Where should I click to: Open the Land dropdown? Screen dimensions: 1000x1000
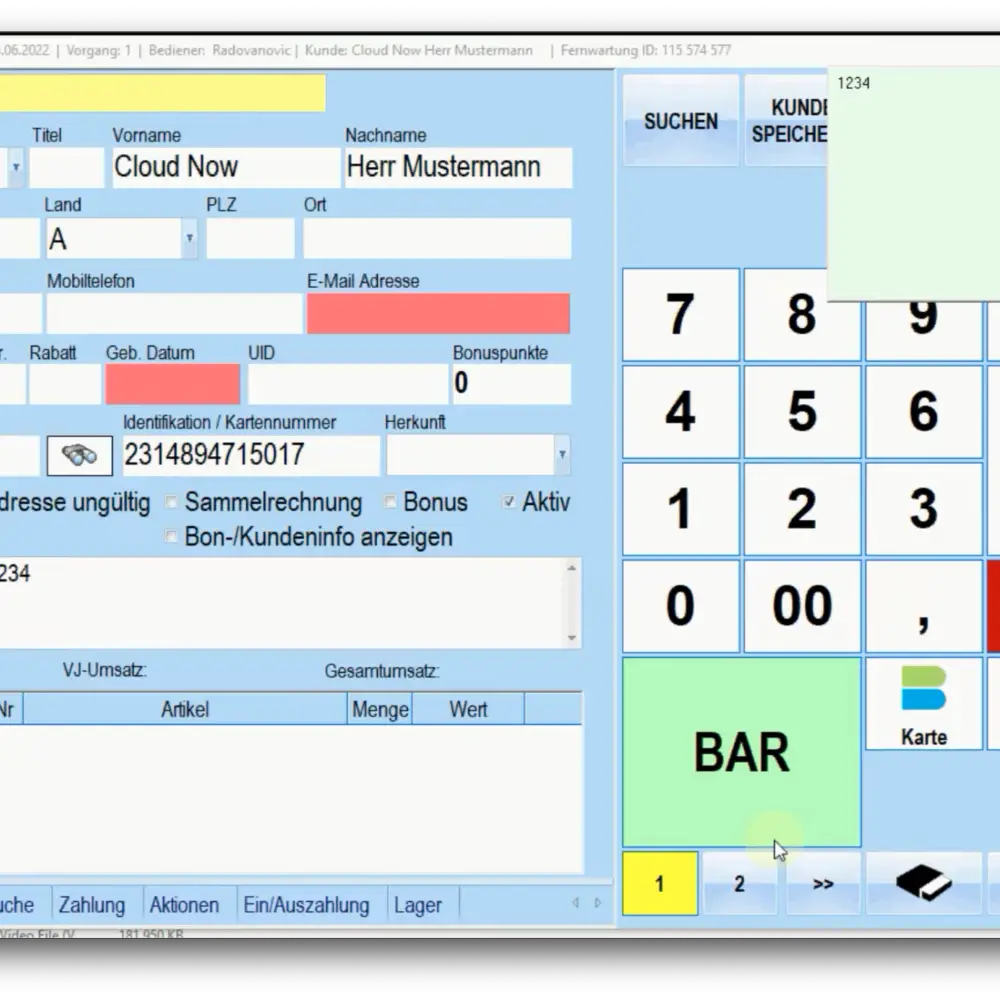(189, 240)
